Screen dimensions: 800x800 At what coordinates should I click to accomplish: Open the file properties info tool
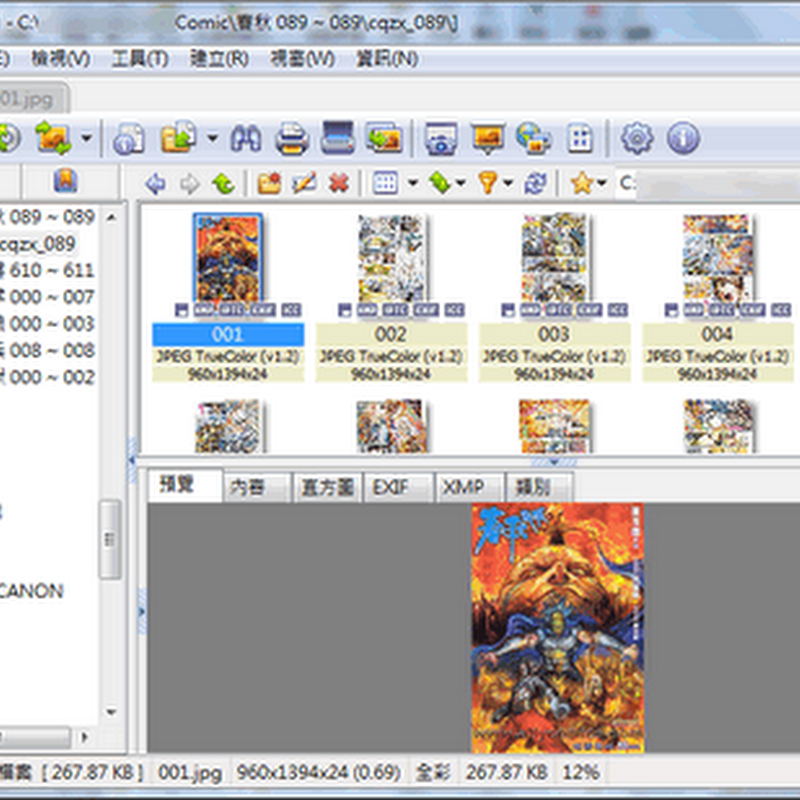(129, 138)
